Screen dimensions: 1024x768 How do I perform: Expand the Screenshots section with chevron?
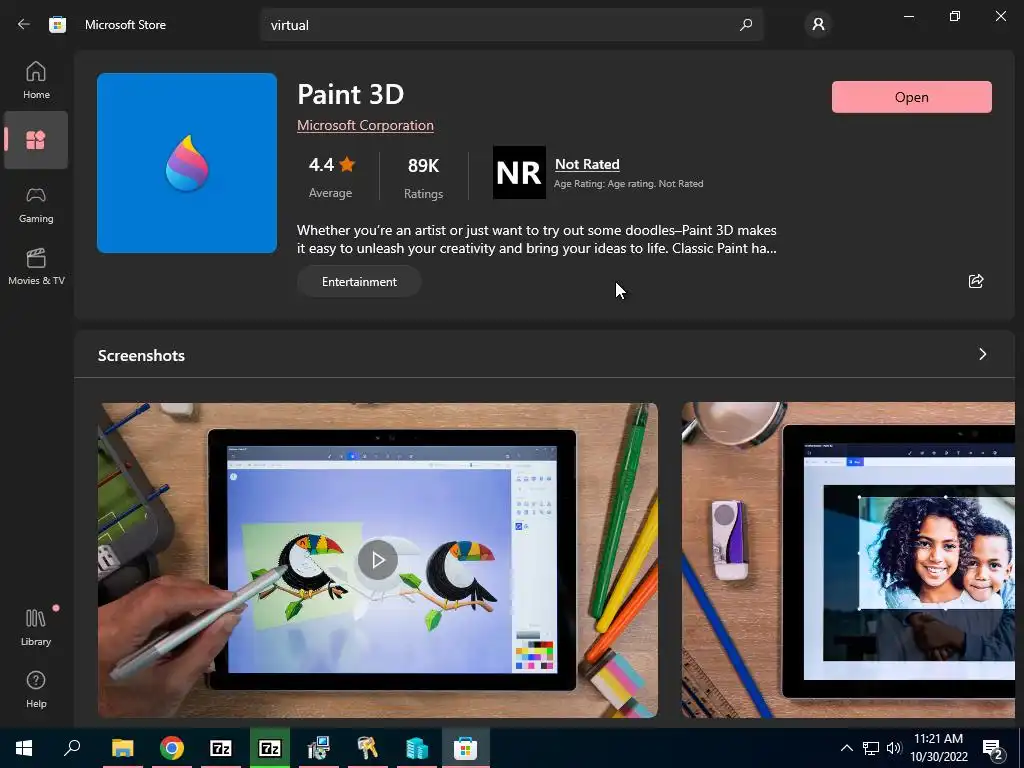(982, 354)
